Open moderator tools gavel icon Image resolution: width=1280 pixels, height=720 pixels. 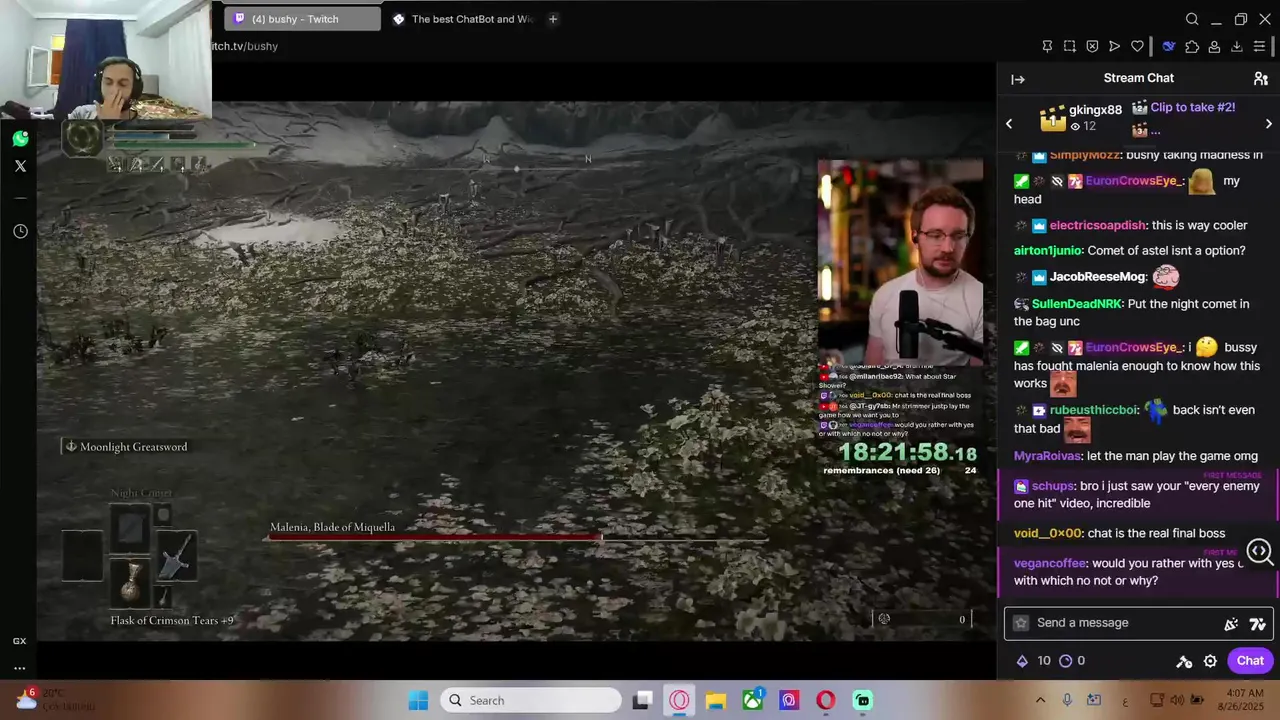coord(1184,661)
